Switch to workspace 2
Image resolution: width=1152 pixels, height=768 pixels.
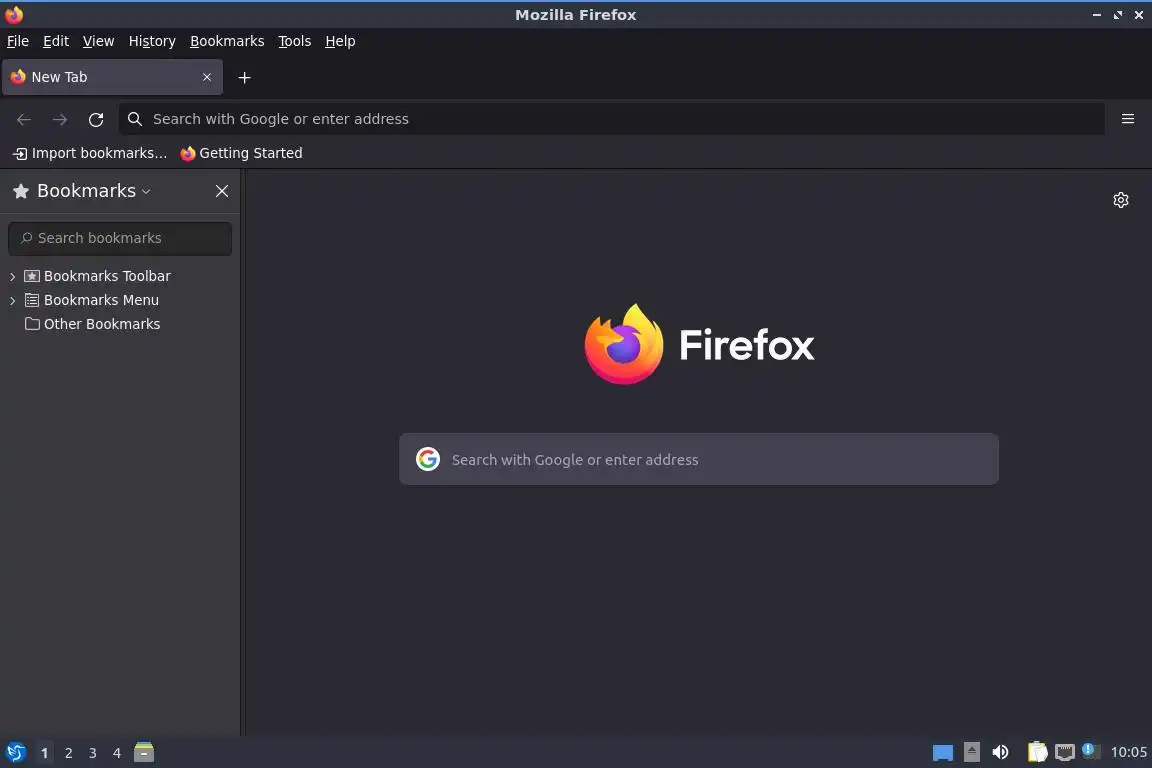pyautogui.click(x=68, y=753)
